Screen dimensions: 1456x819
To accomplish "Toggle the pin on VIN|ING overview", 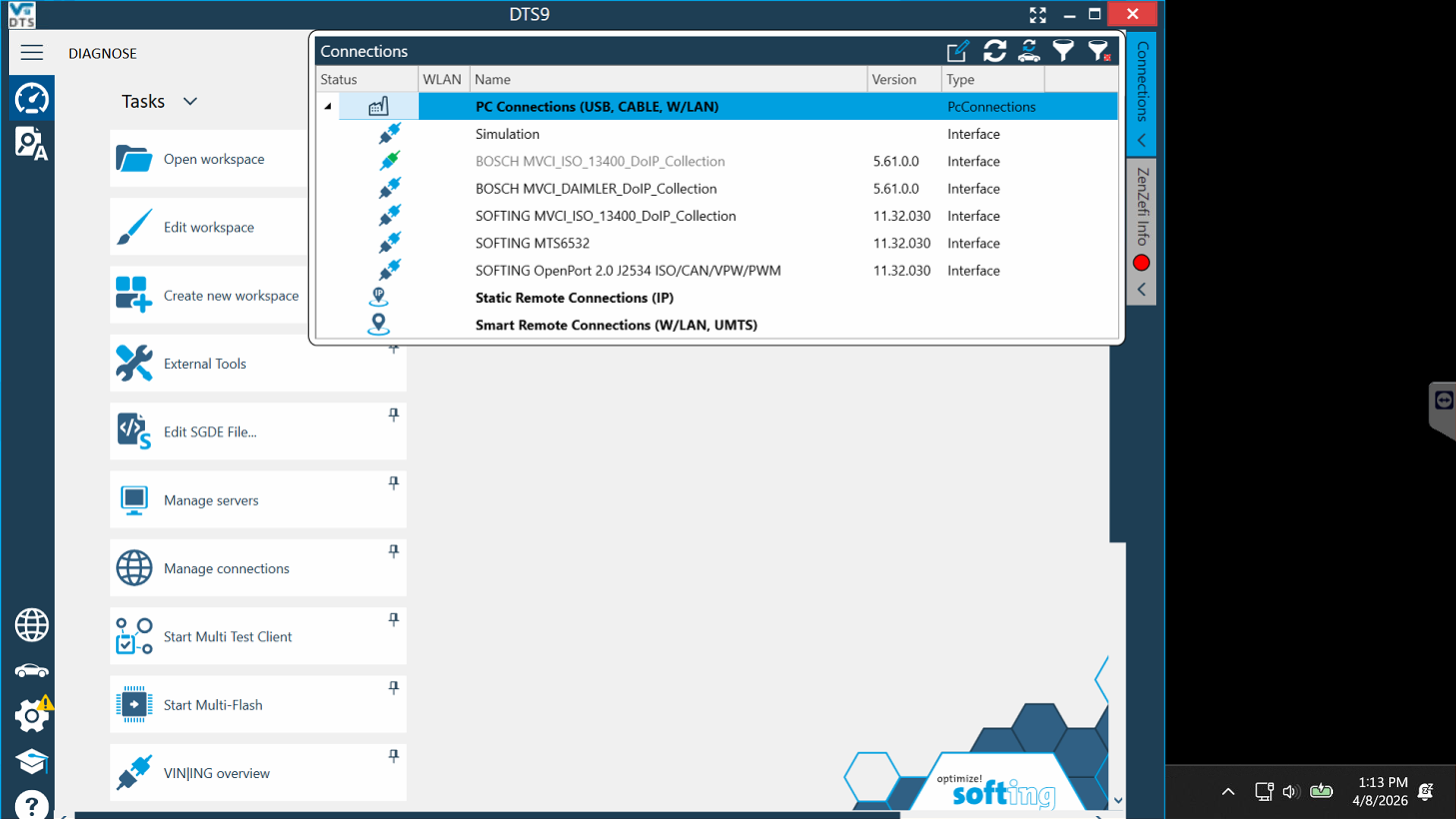I will coord(394,756).
